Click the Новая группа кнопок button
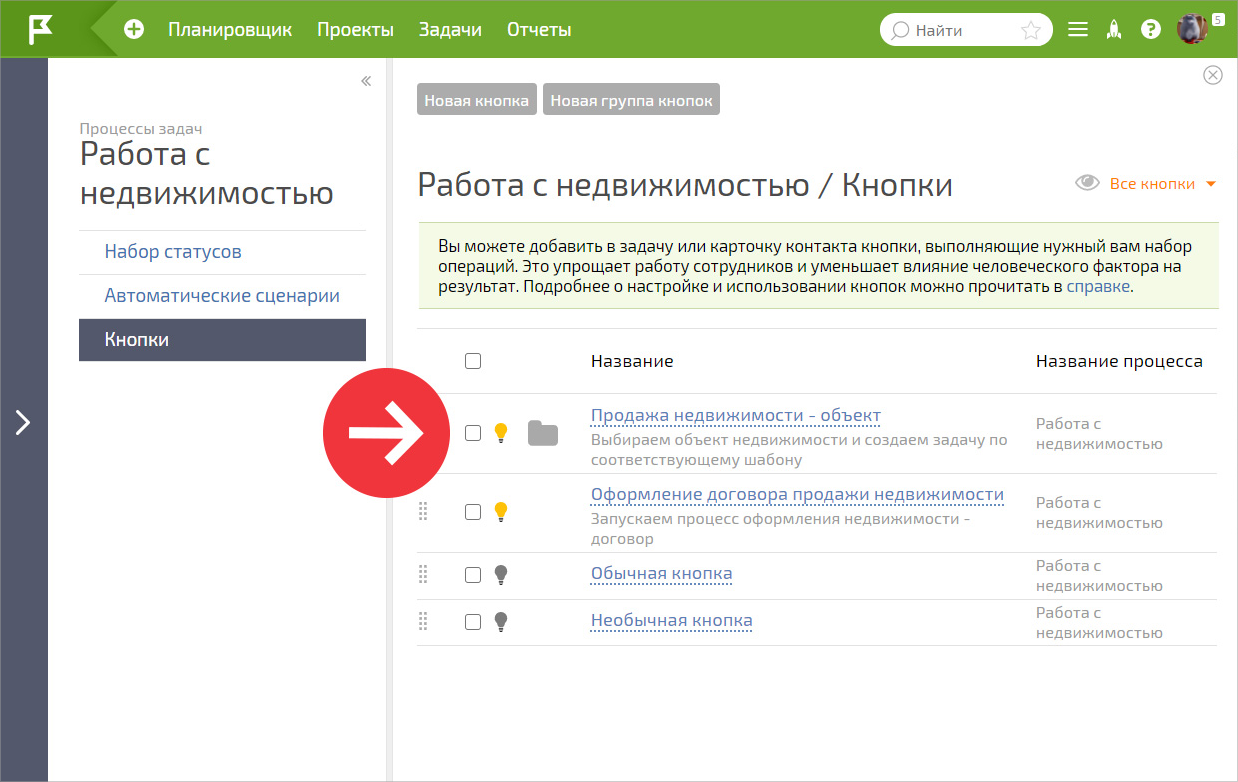 coord(631,100)
